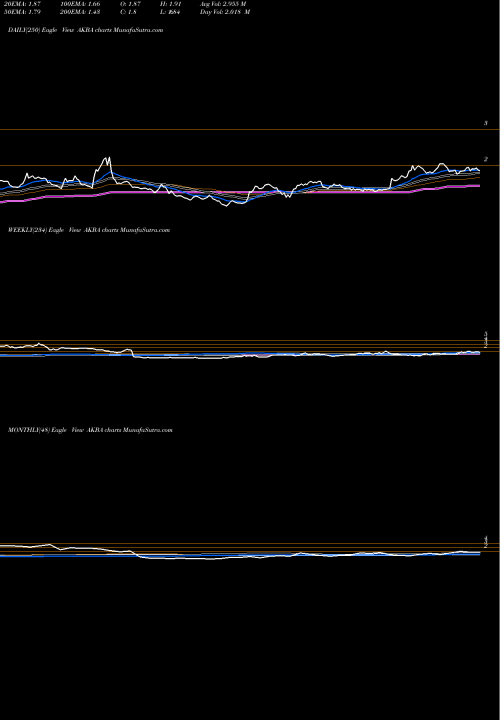
Task: Click the price level 3 axis label
Action: pos(485,124)
